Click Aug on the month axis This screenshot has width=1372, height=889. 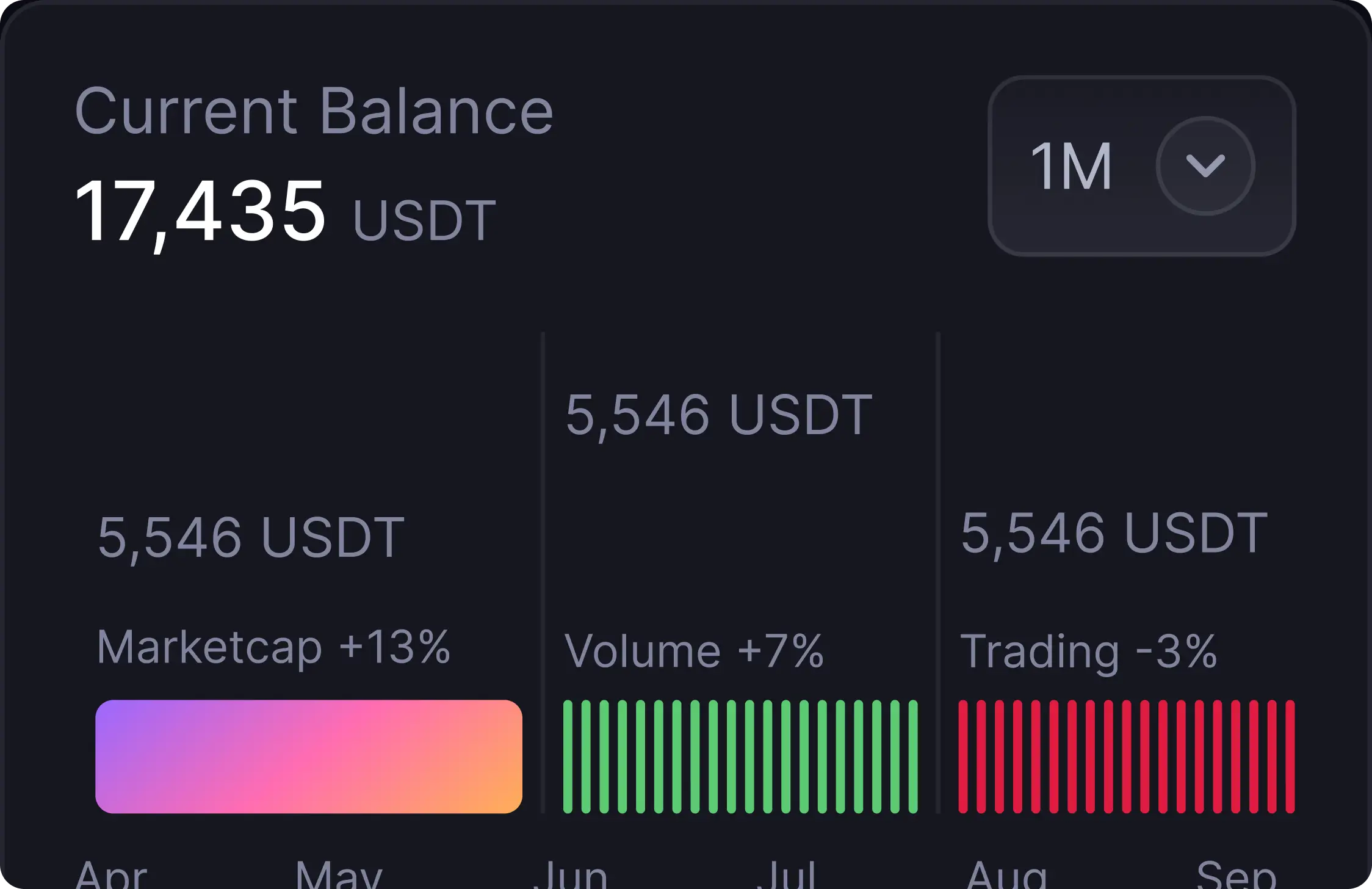coord(1007,874)
